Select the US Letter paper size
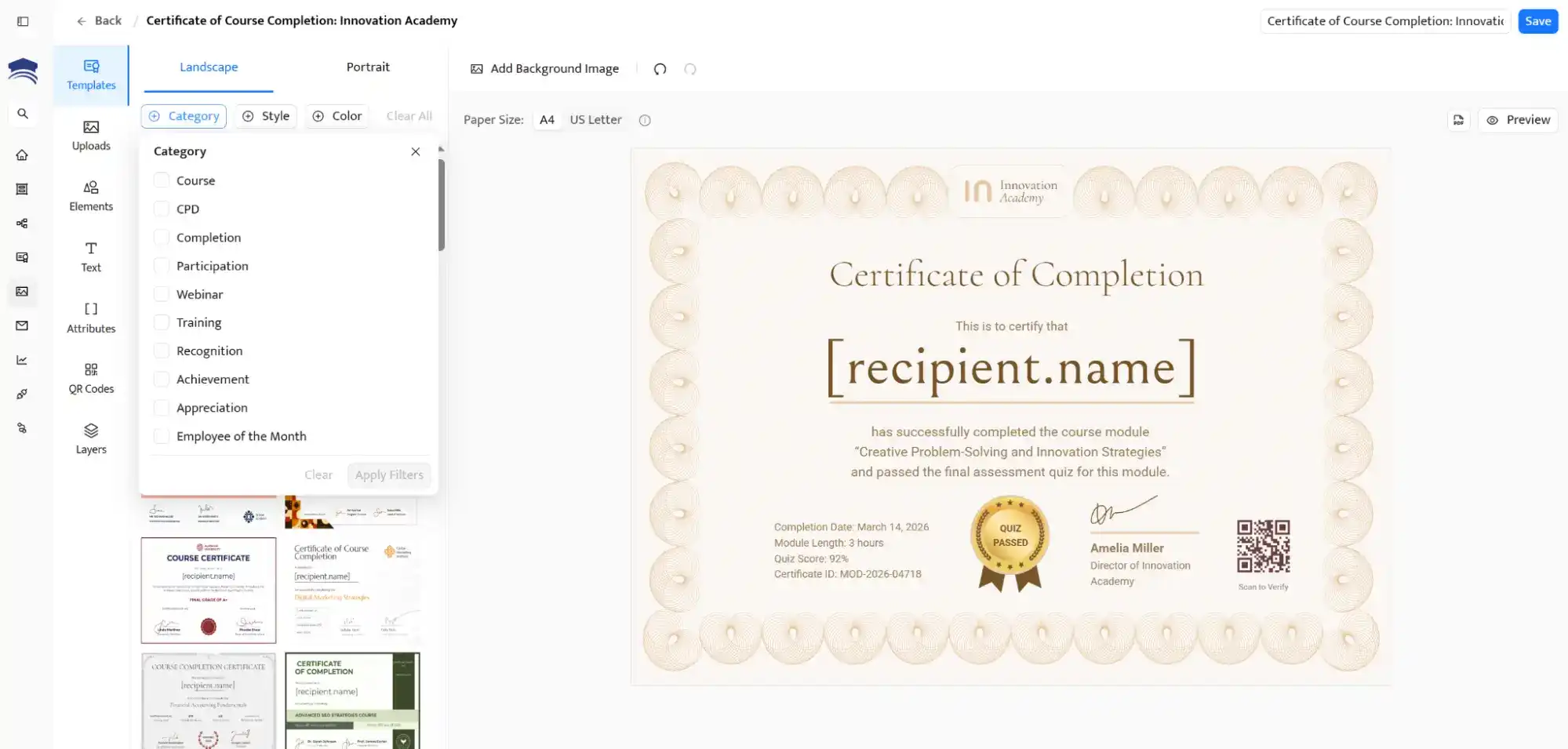Image resolution: width=1568 pixels, height=749 pixels. click(x=595, y=120)
